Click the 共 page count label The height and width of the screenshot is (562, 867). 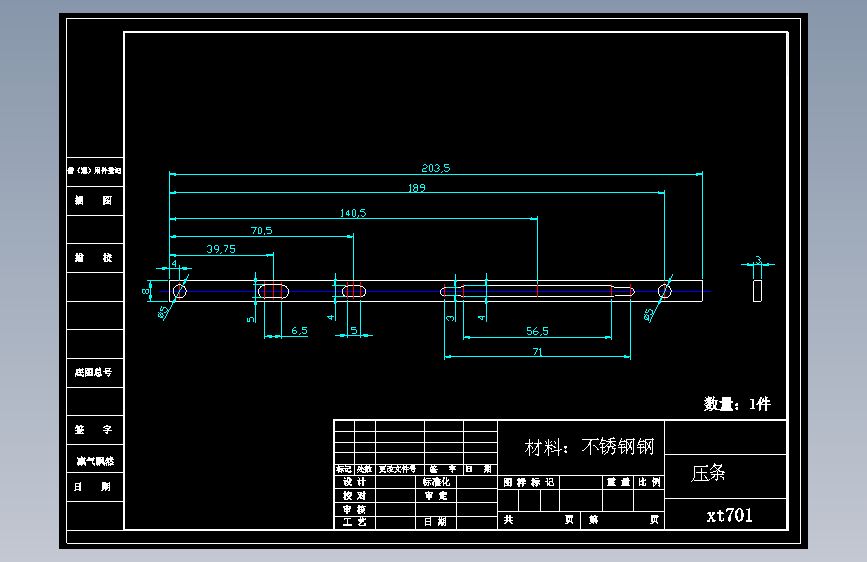508,519
